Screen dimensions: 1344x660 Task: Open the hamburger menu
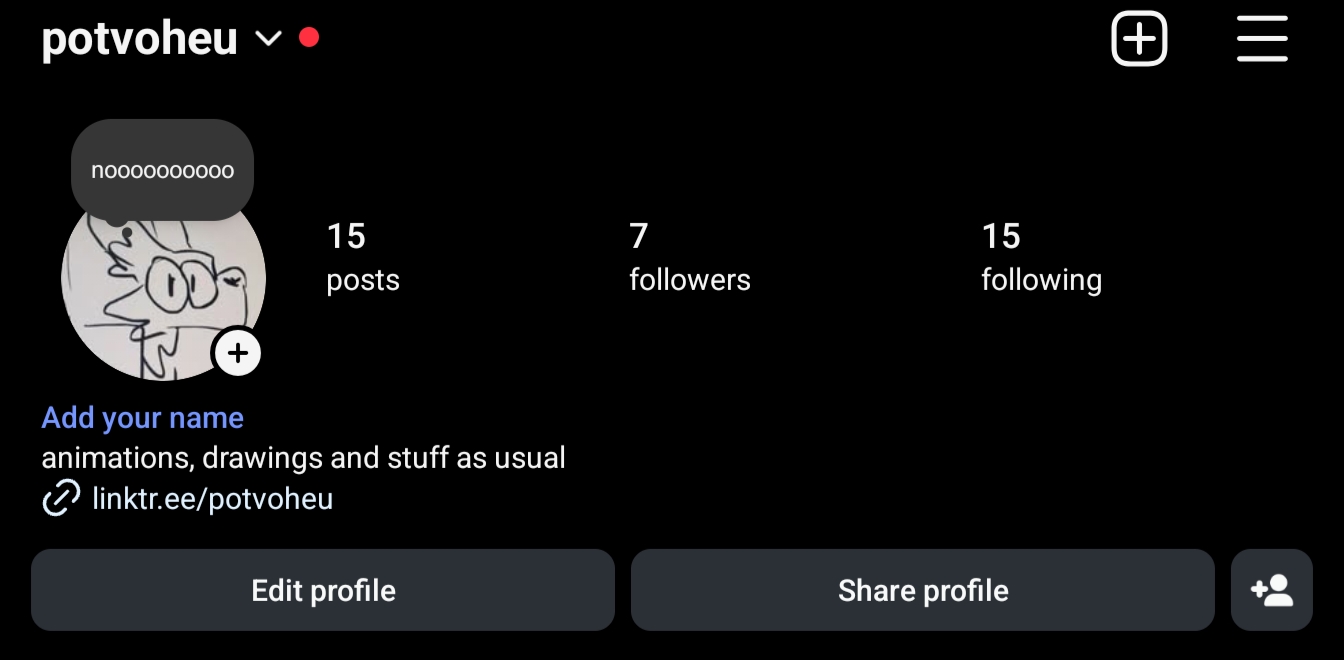[x=1262, y=40]
